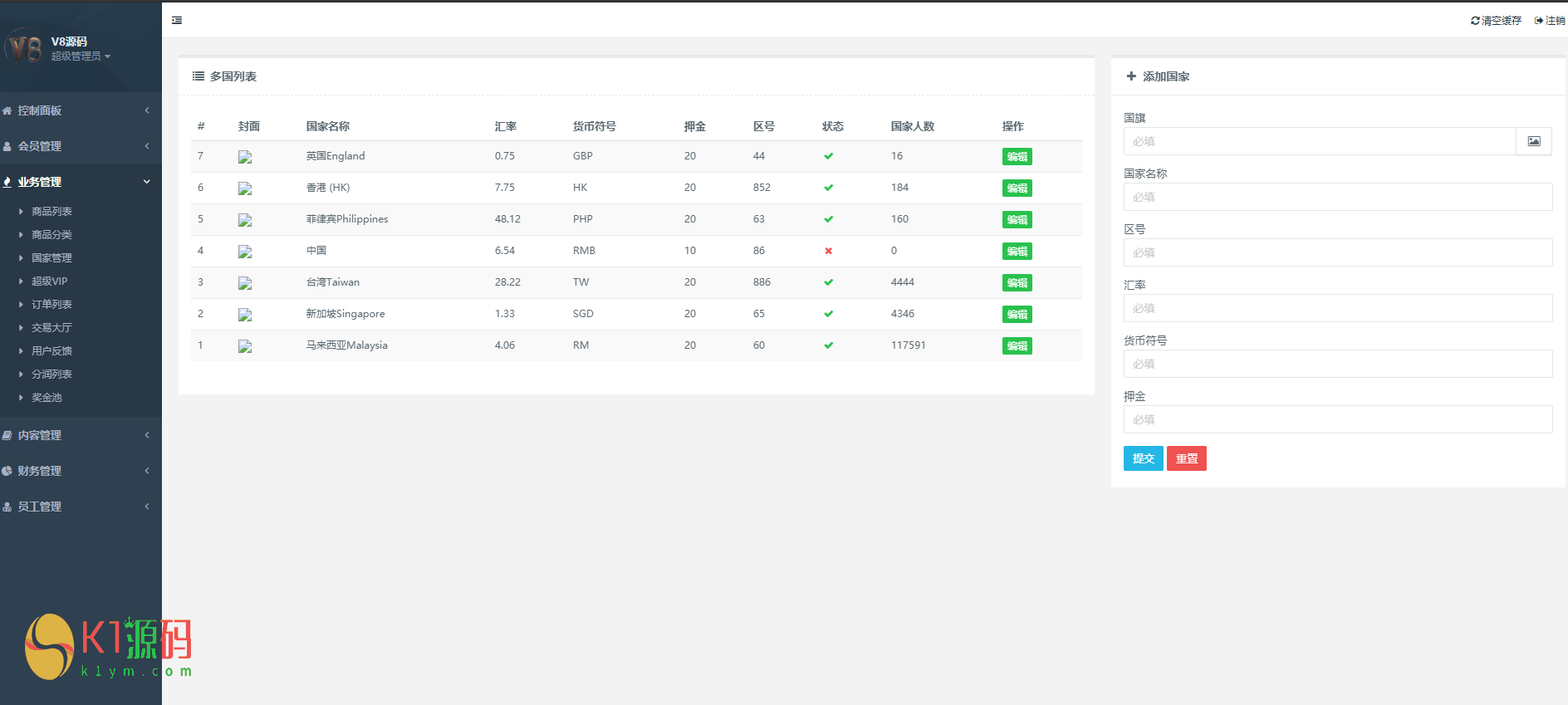Click the V8 logo avatar
Screen dimensions: 1568x705
[x=24, y=47]
